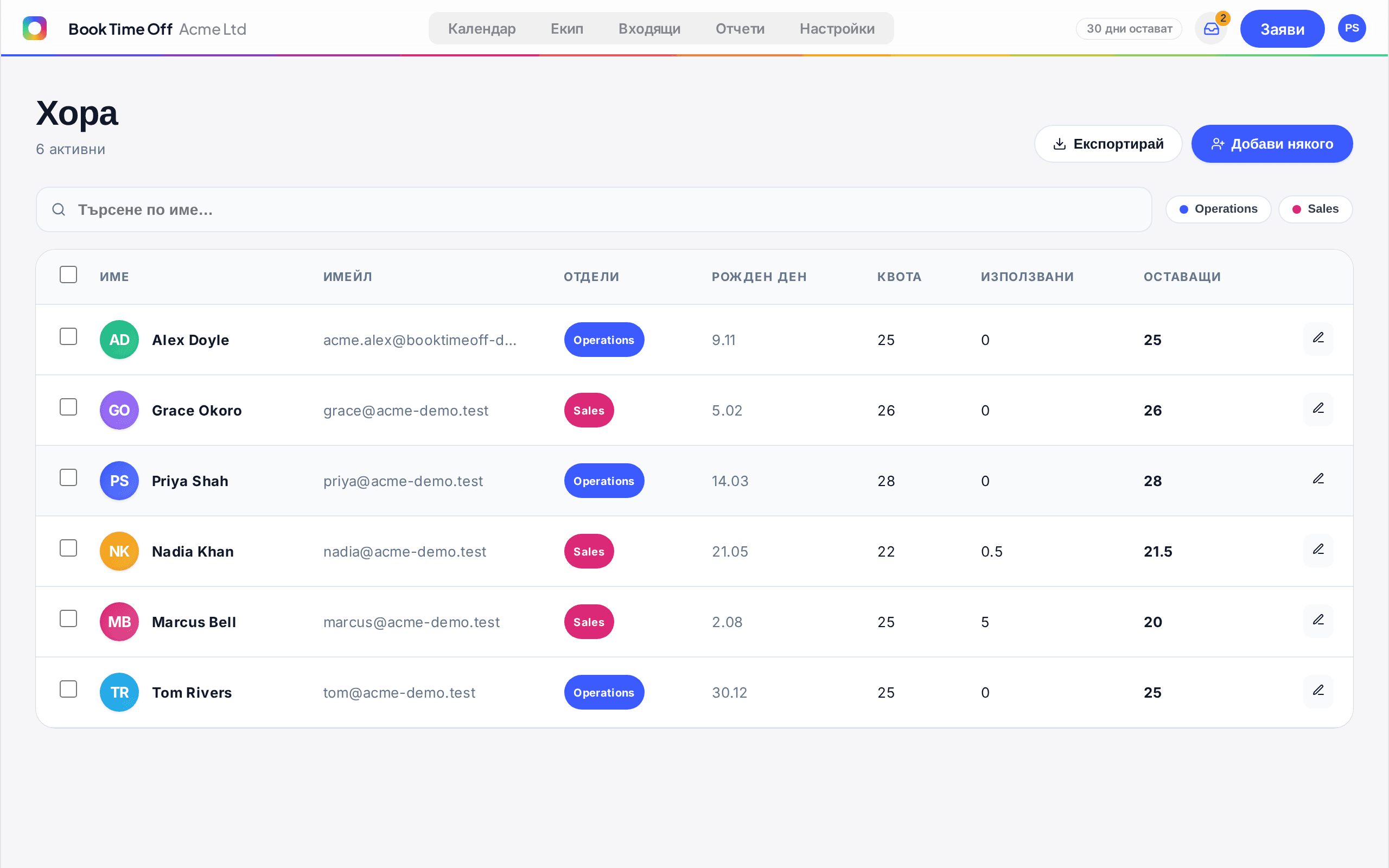1389x868 pixels.
Task: Check the box for Grace Okoro
Action: 68,407
